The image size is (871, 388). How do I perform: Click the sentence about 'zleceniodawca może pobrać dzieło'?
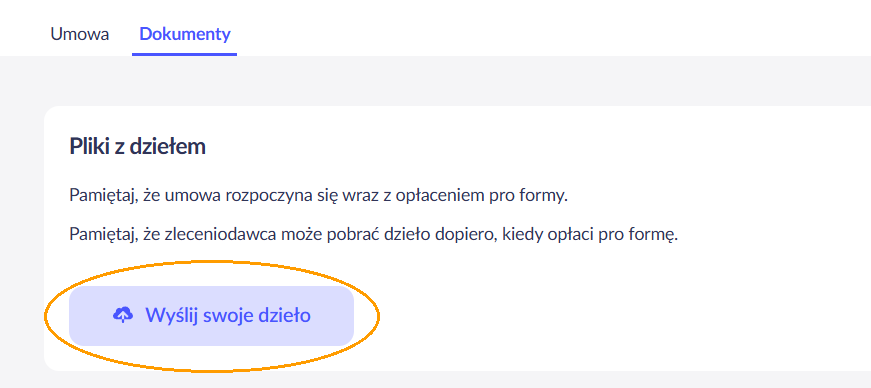pyautogui.click(x=374, y=234)
